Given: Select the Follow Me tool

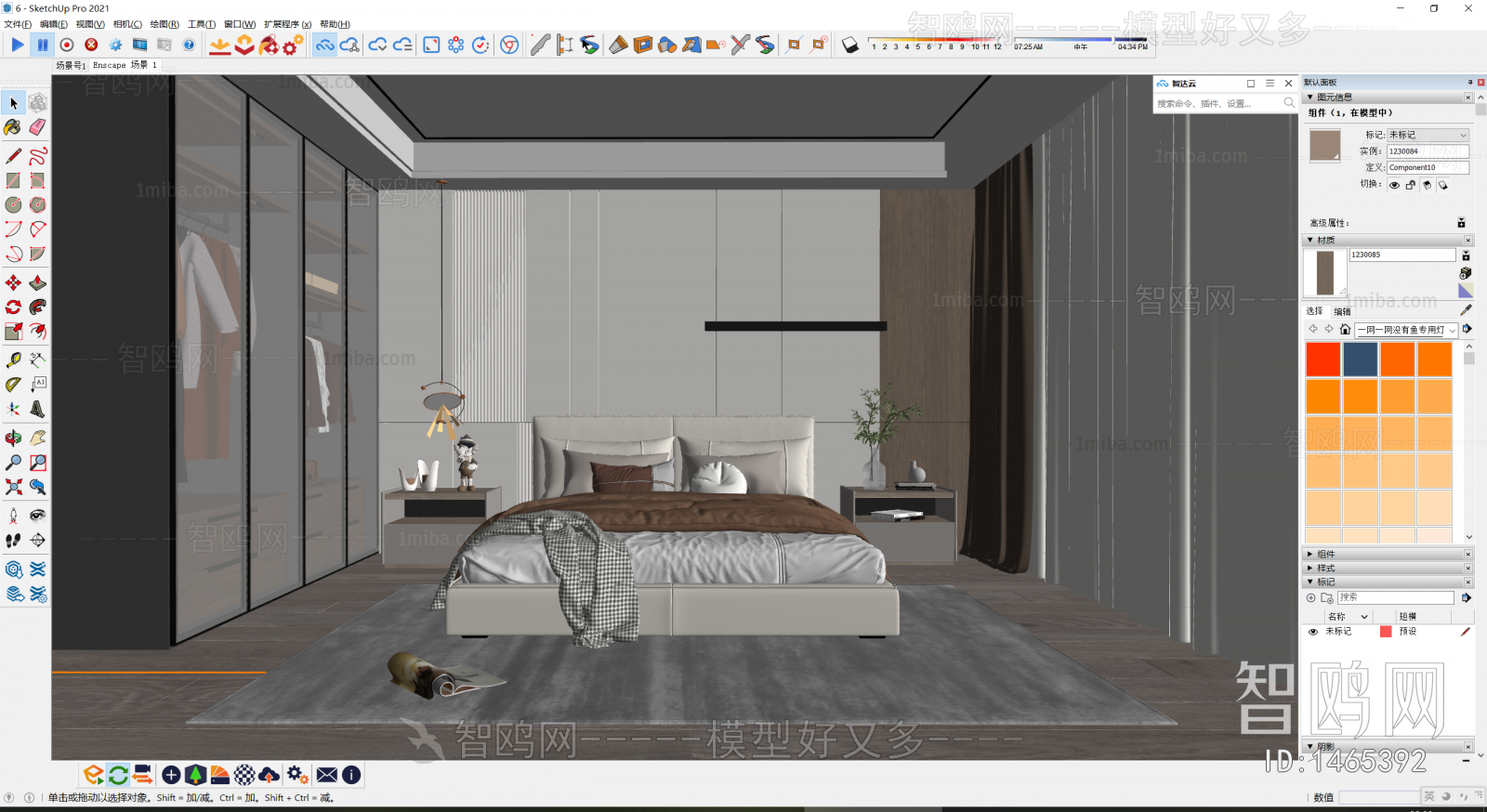Looking at the screenshot, I should [37, 307].
